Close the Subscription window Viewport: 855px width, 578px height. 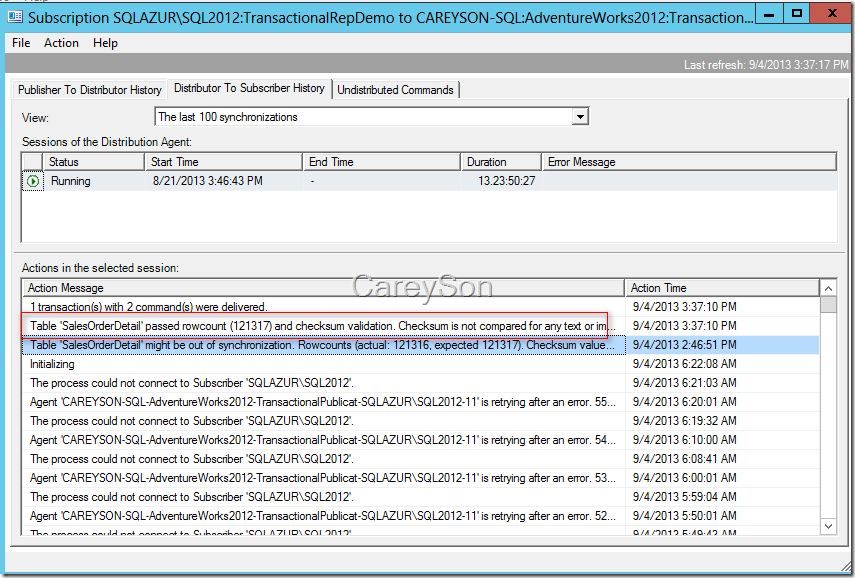[831, 14]
